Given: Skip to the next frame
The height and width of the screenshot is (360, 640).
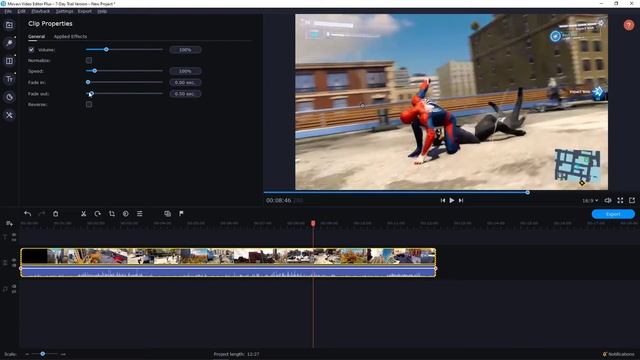Looking at the screenshot, I should coord(461,200).
